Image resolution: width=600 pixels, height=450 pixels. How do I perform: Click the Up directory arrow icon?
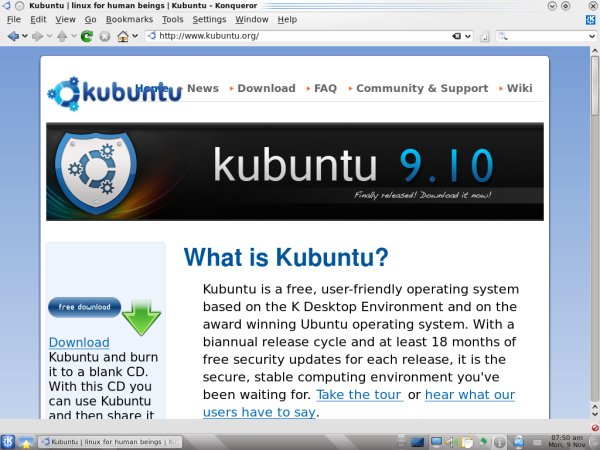(x=62, y=36)
